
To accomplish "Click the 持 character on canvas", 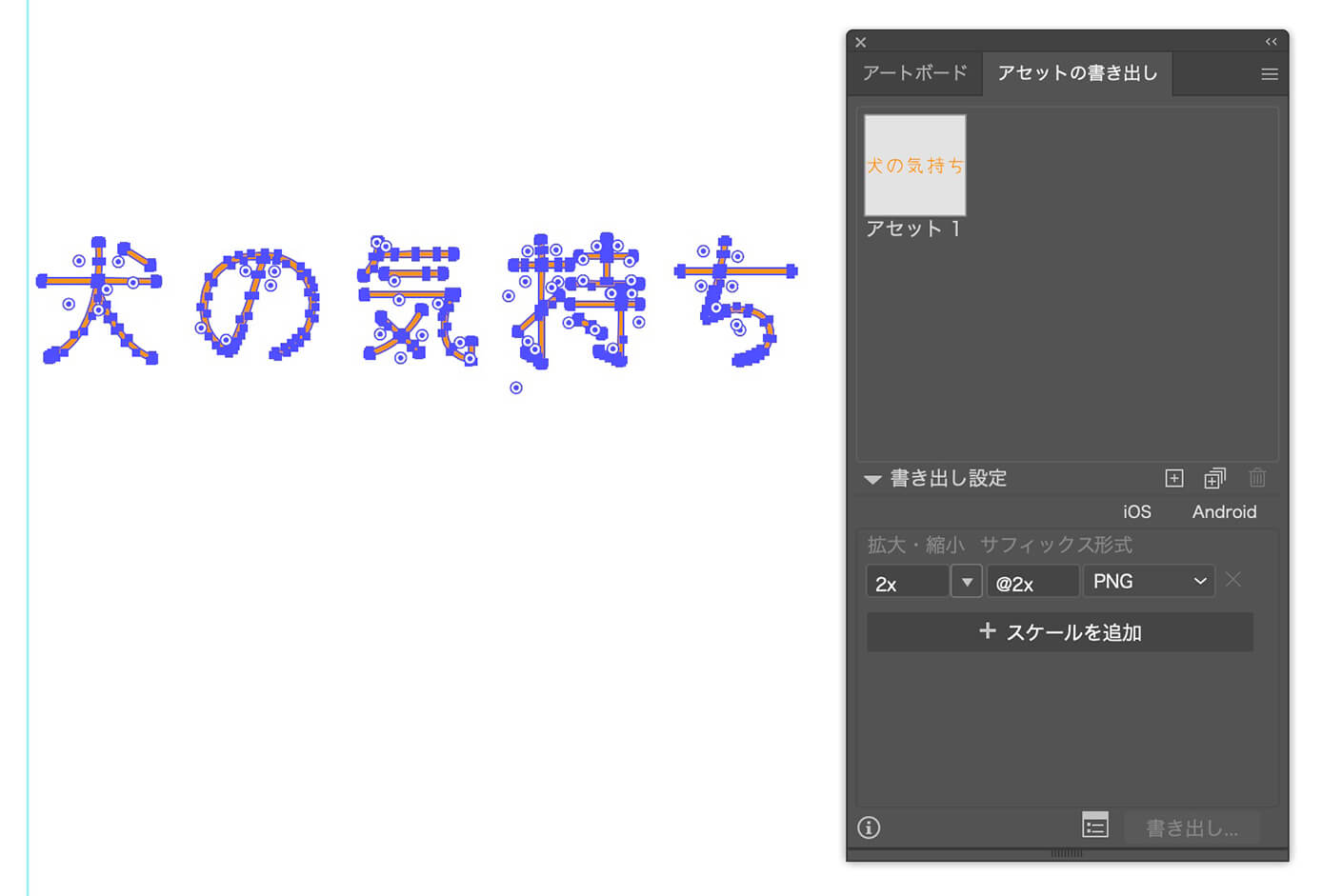I will [x=574, y=300].
